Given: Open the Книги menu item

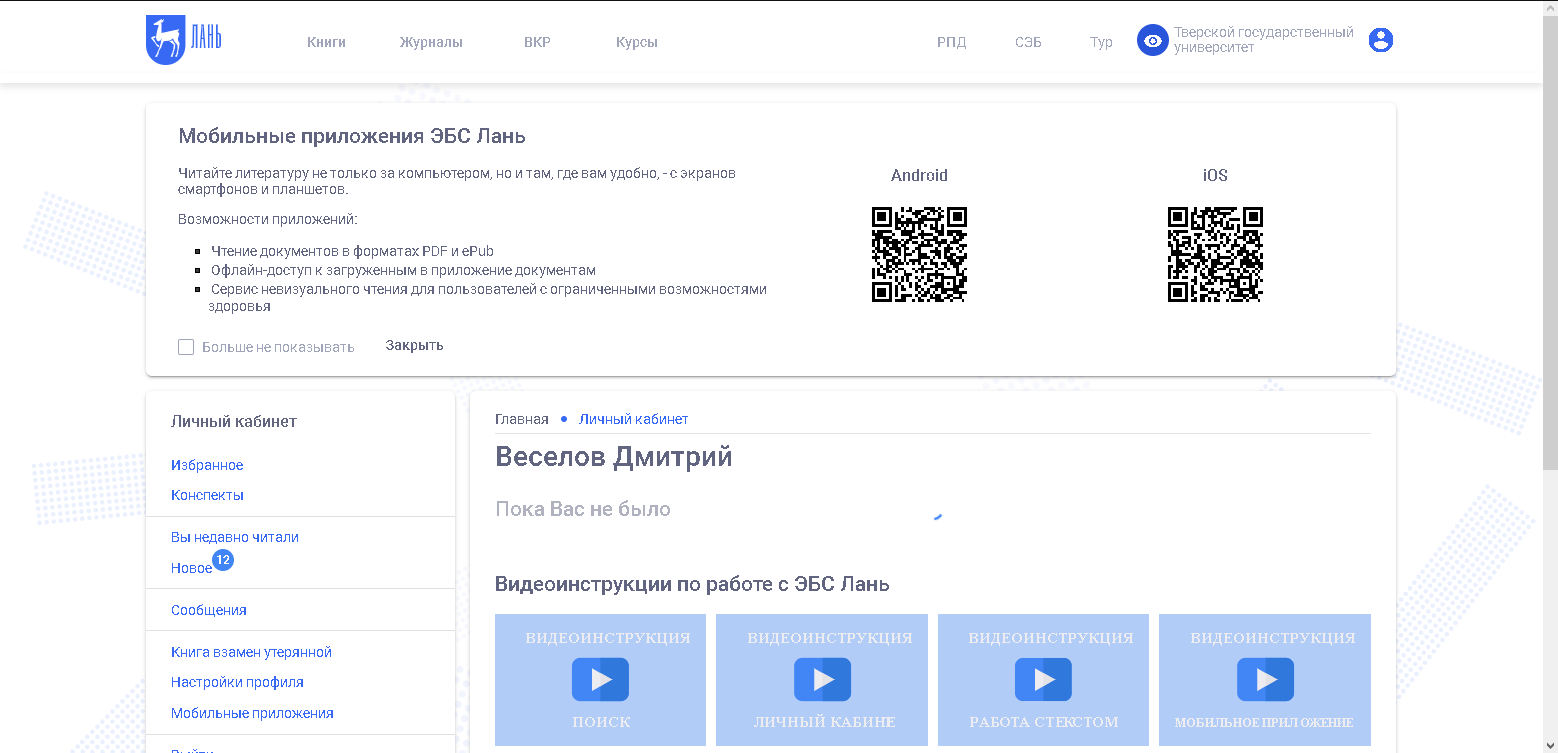Looking at the screenshot, I should 326,42.
